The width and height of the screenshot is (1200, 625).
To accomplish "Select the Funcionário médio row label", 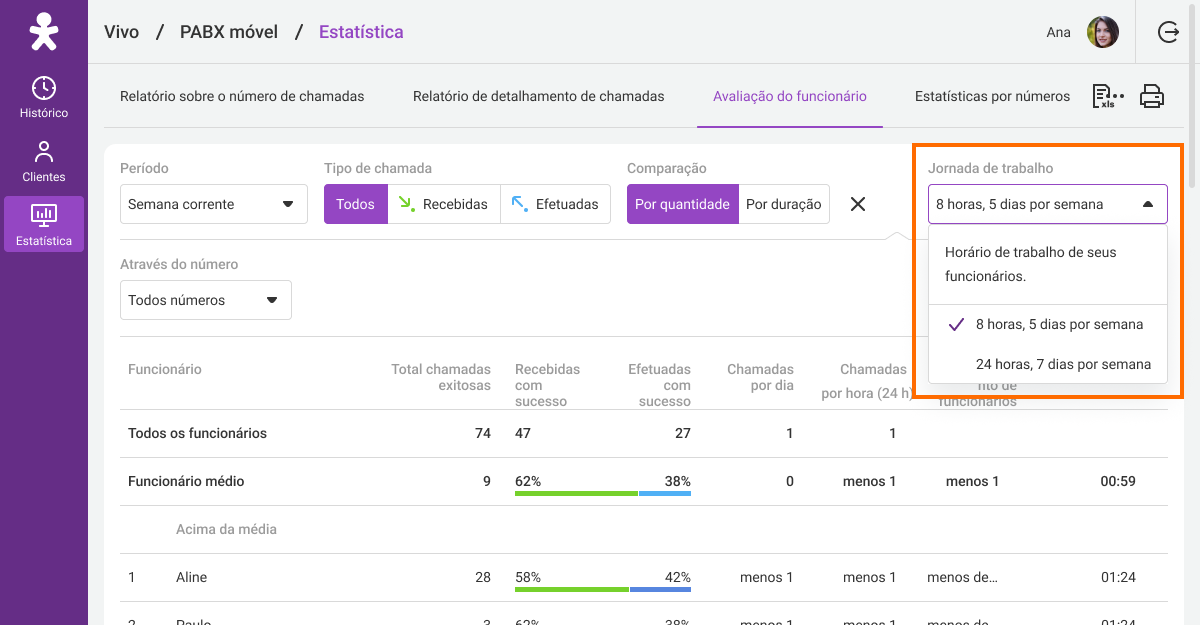I will coord(186,481).
